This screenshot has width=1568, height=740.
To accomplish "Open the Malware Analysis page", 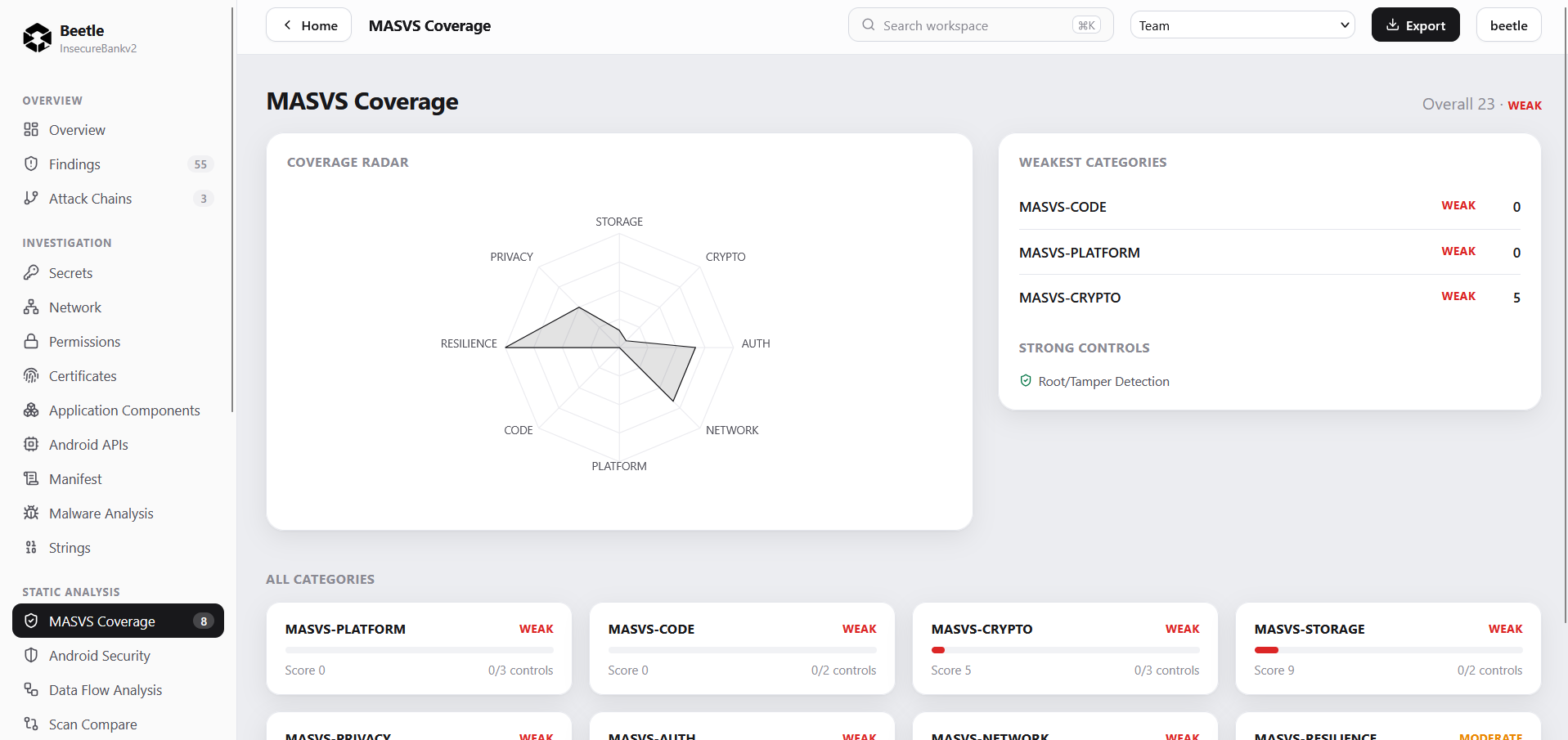I will tap(118, 513).
